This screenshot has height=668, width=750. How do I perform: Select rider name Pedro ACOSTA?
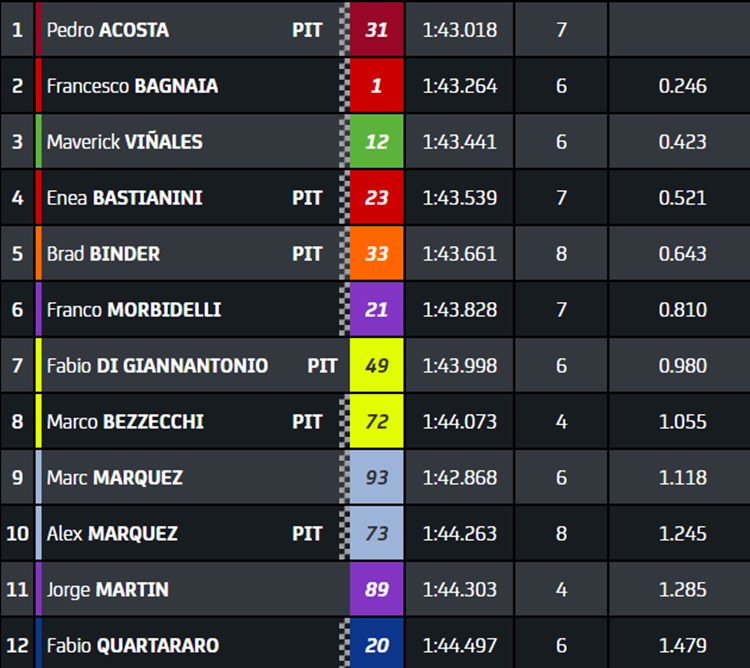(x=108, y=30)
